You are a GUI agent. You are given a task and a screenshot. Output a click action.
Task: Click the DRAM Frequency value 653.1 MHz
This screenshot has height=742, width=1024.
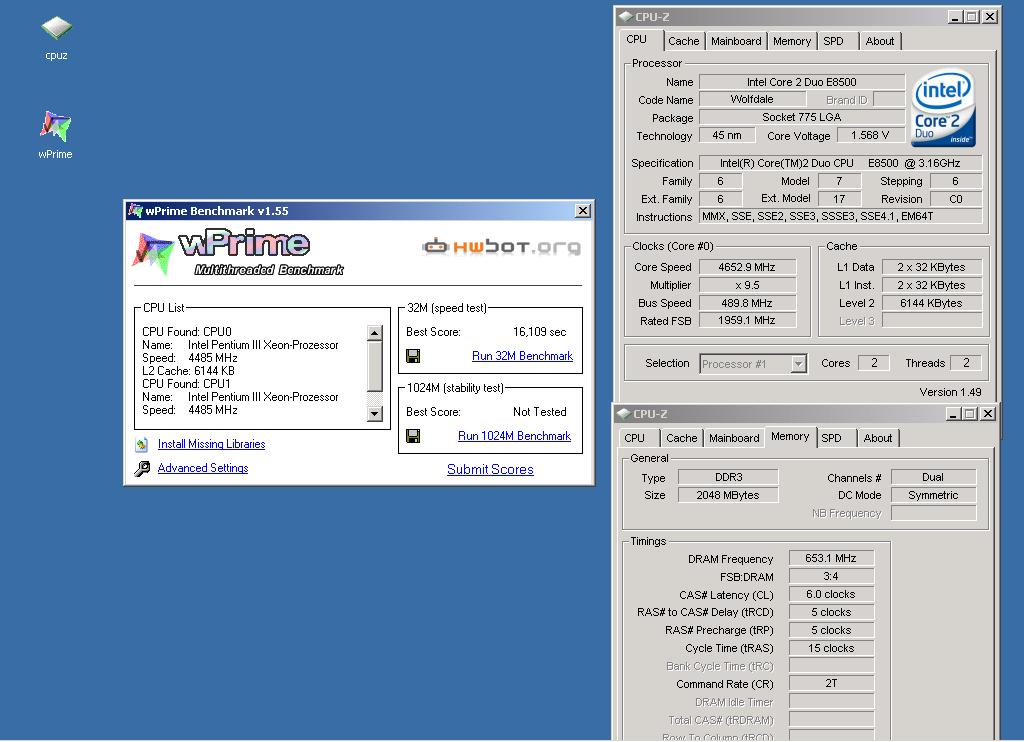(x=831, y=558)
